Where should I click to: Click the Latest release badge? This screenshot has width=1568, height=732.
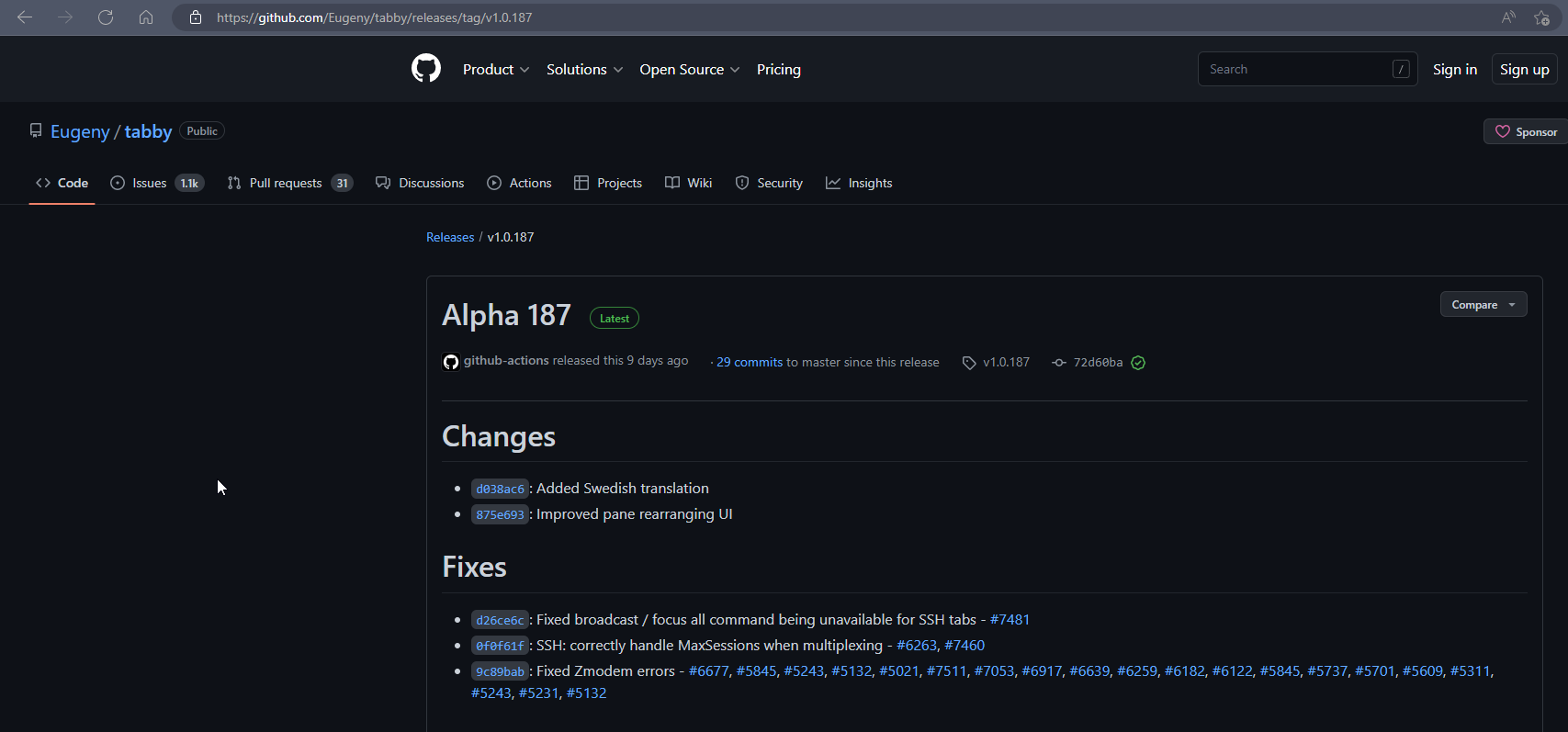(x=615, y=318)
